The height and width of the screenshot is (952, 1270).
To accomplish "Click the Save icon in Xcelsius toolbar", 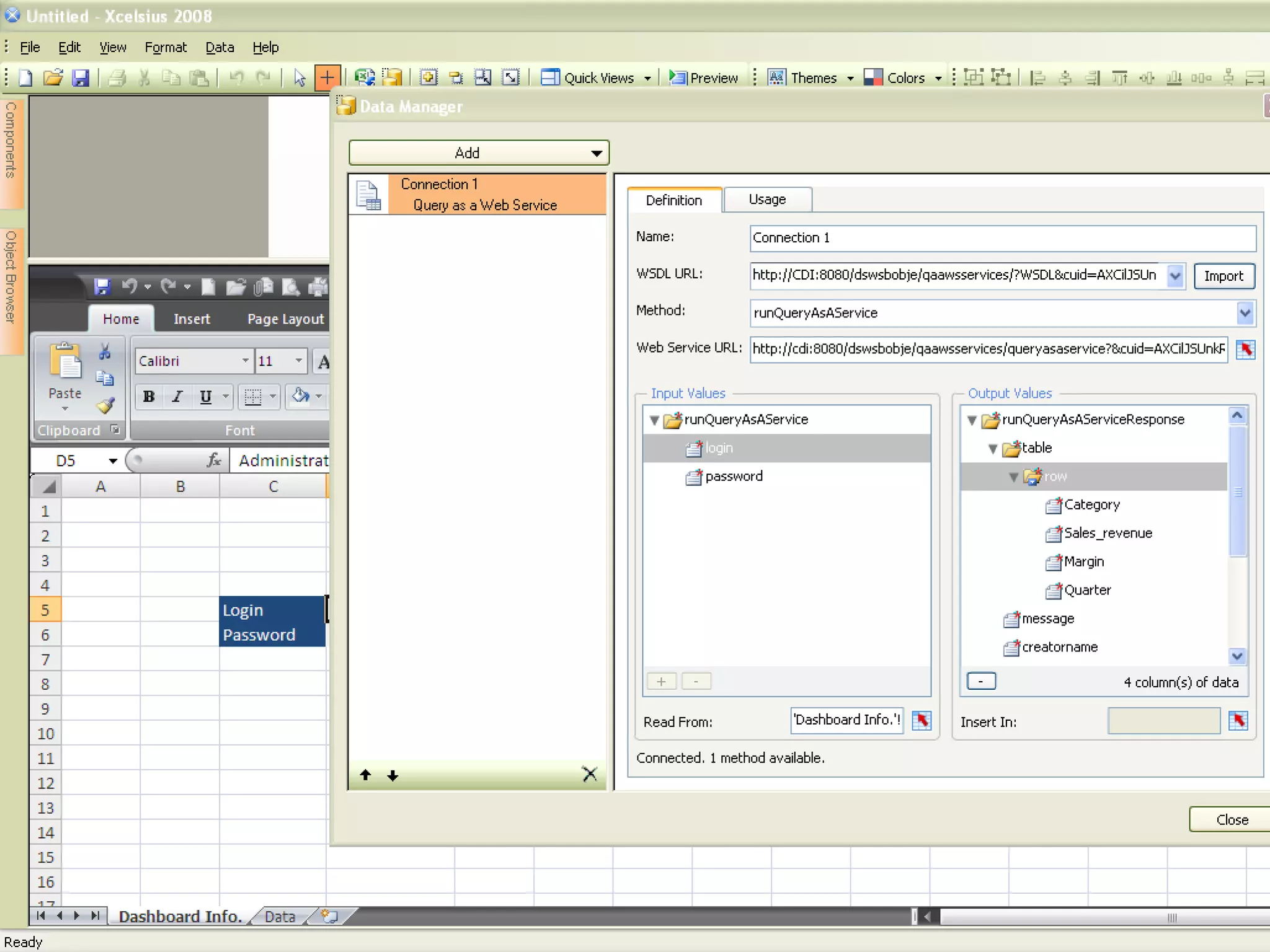I will (81, 77).
